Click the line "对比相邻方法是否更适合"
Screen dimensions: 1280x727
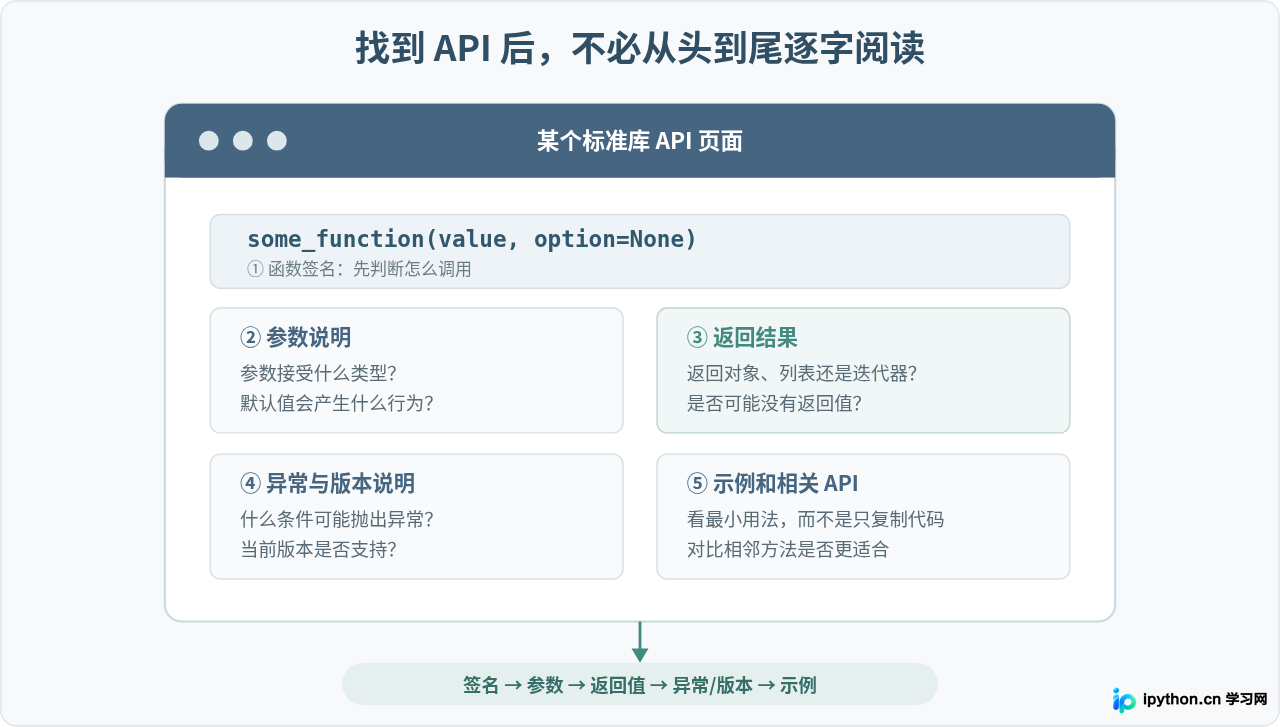[x=788, y=549]
